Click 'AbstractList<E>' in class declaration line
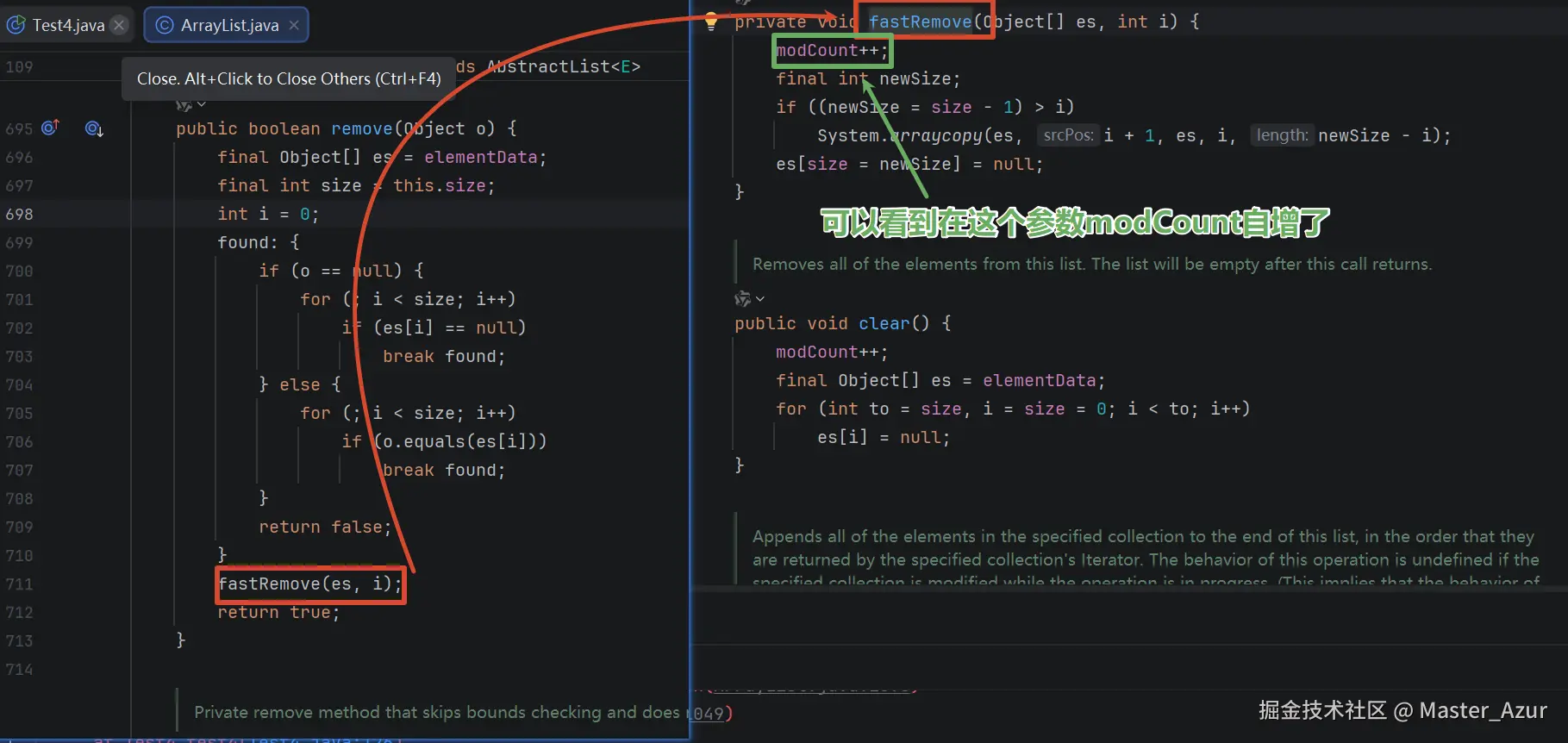The image size is (1568, 743). click(x=563, y=66)
